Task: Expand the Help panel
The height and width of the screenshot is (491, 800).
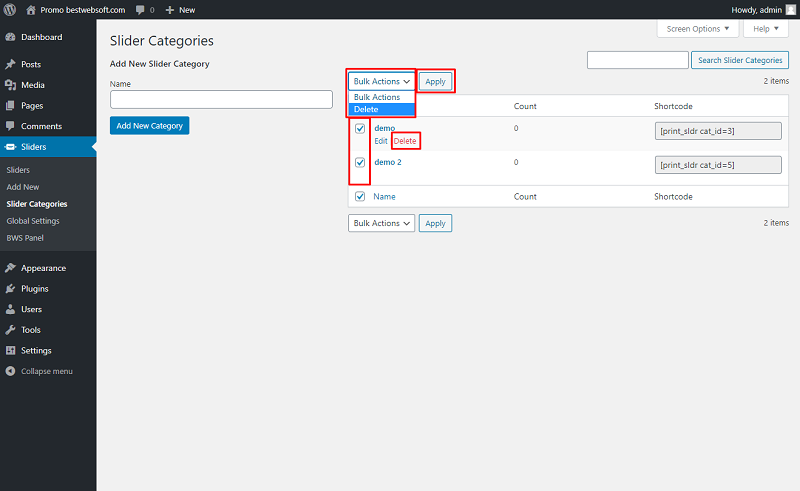Action: (x=766, y=29)
